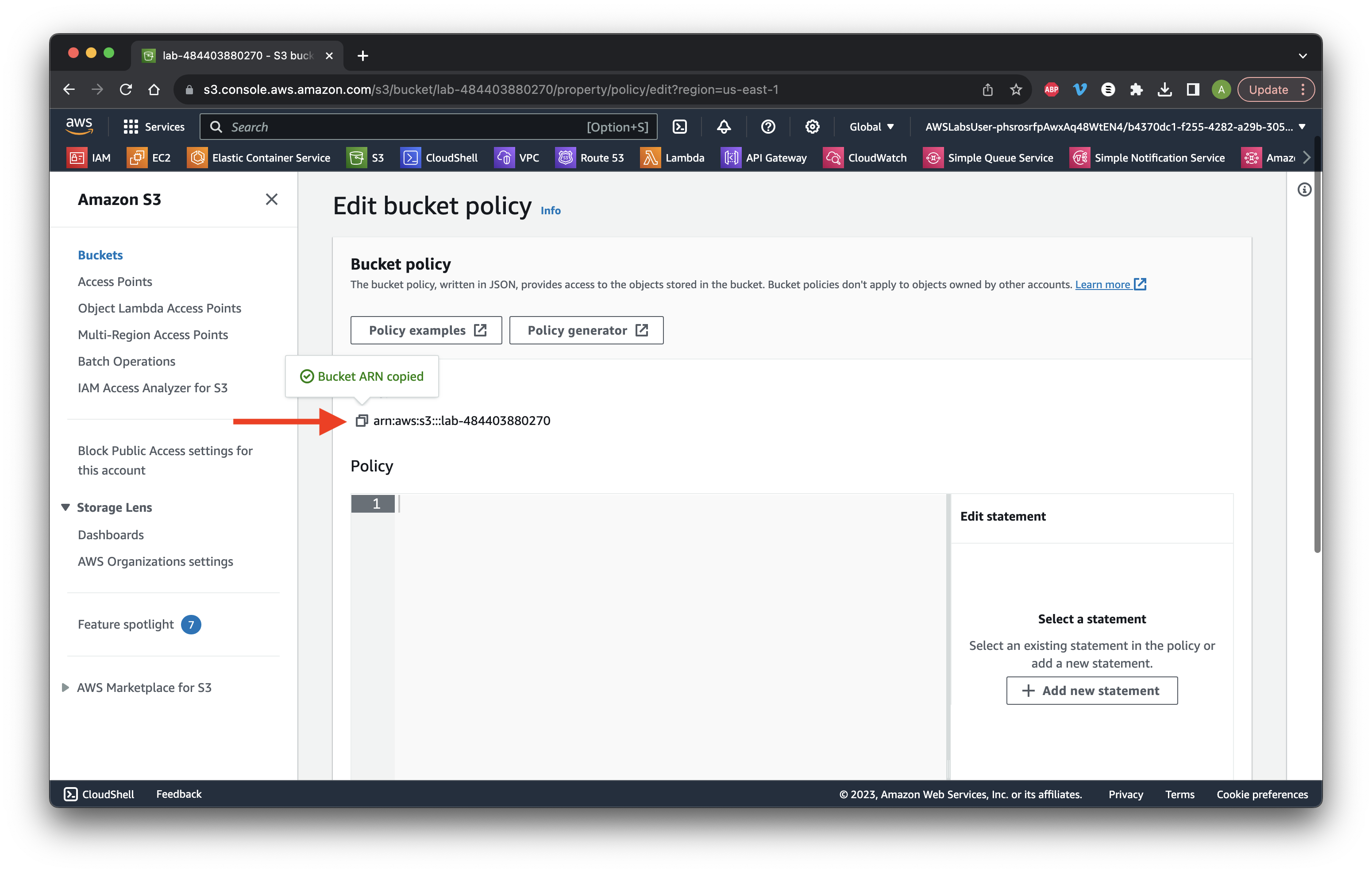The width and height of the screenshot is (1372, 873).
Task: Focus the AWS search field
Action: (x=428, y=127)
